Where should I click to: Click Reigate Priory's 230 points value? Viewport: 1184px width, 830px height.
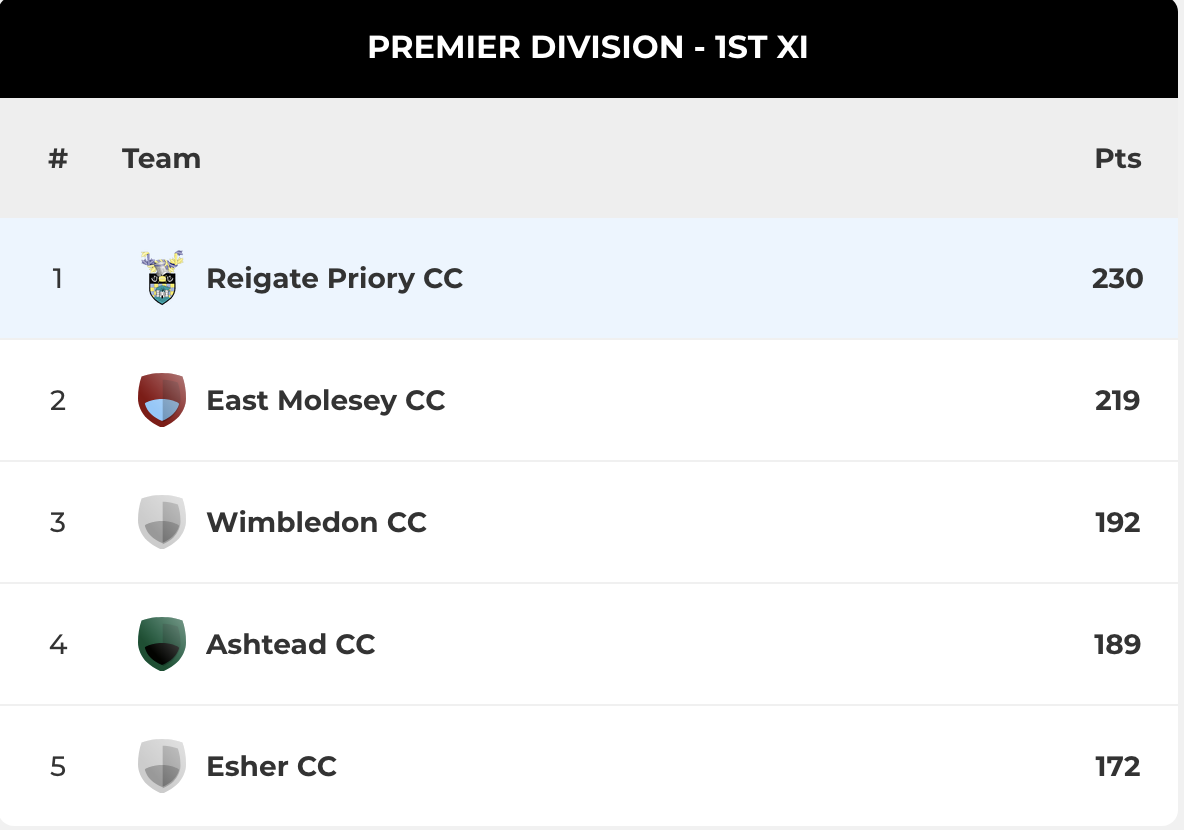pyautogui.click(x=1118, y=279)
